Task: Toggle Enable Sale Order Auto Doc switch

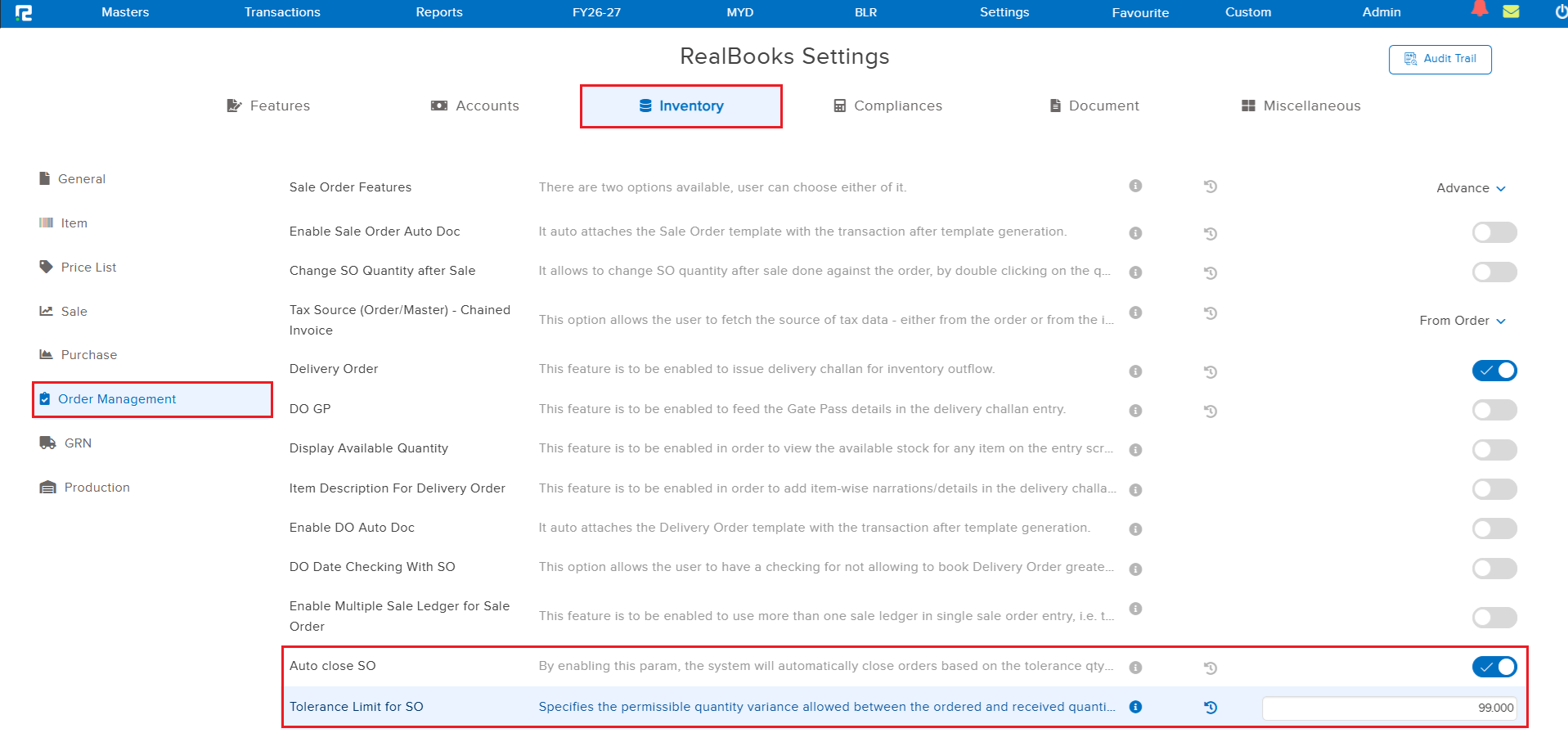Action: 1494,232
